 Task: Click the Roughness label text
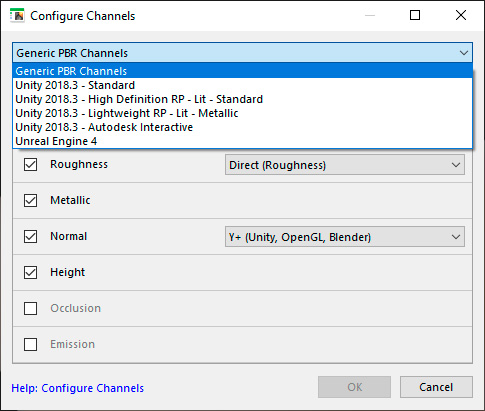pyautogui.click(x=79, y=164)
